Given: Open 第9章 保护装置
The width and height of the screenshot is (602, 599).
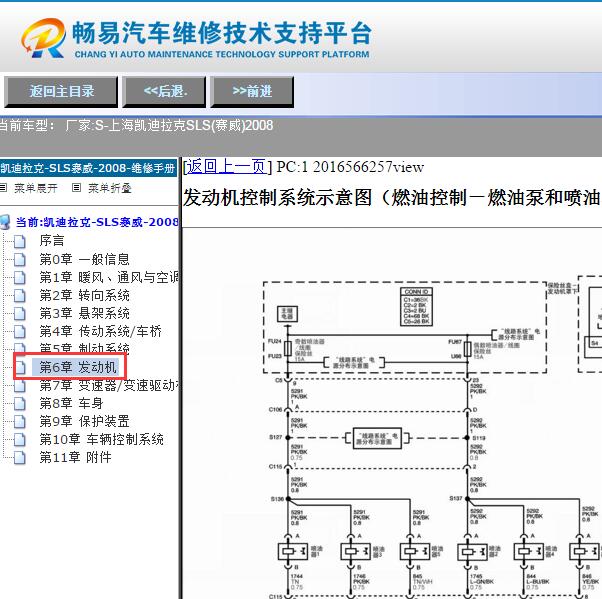Looking at the screenshot, I should [84, 421].
